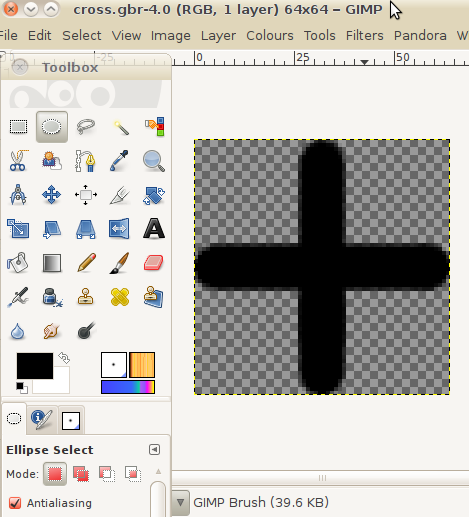469x517 pixels.
Task: Select the Select by Color tool
Action: 154,126
